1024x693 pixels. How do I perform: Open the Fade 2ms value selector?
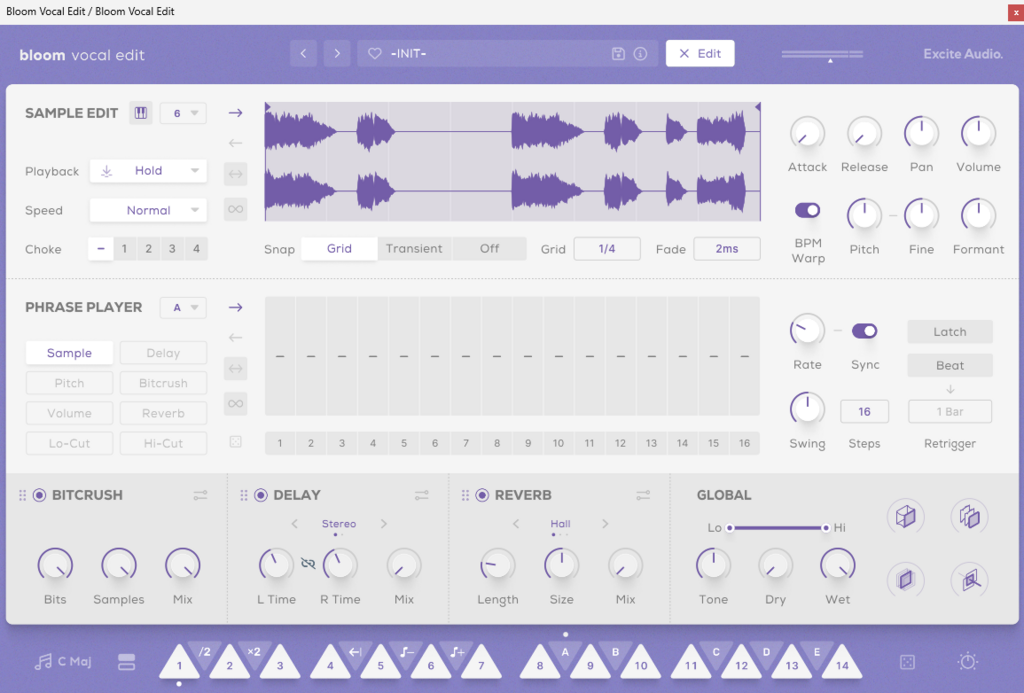click(727, 249)
